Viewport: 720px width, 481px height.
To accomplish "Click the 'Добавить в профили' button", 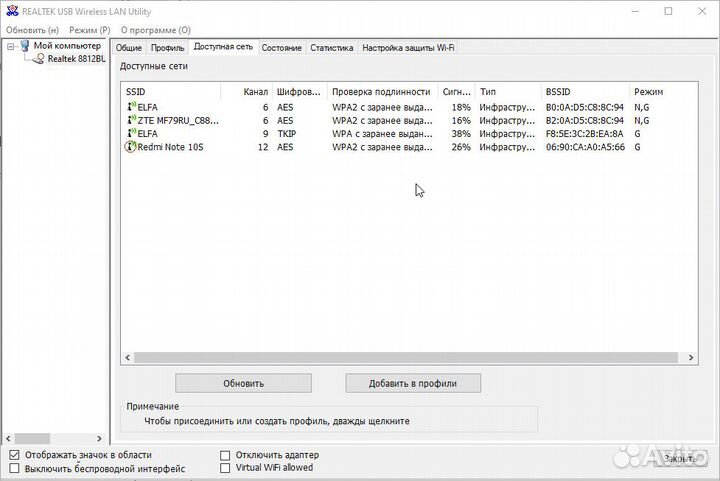I will 413,383.
